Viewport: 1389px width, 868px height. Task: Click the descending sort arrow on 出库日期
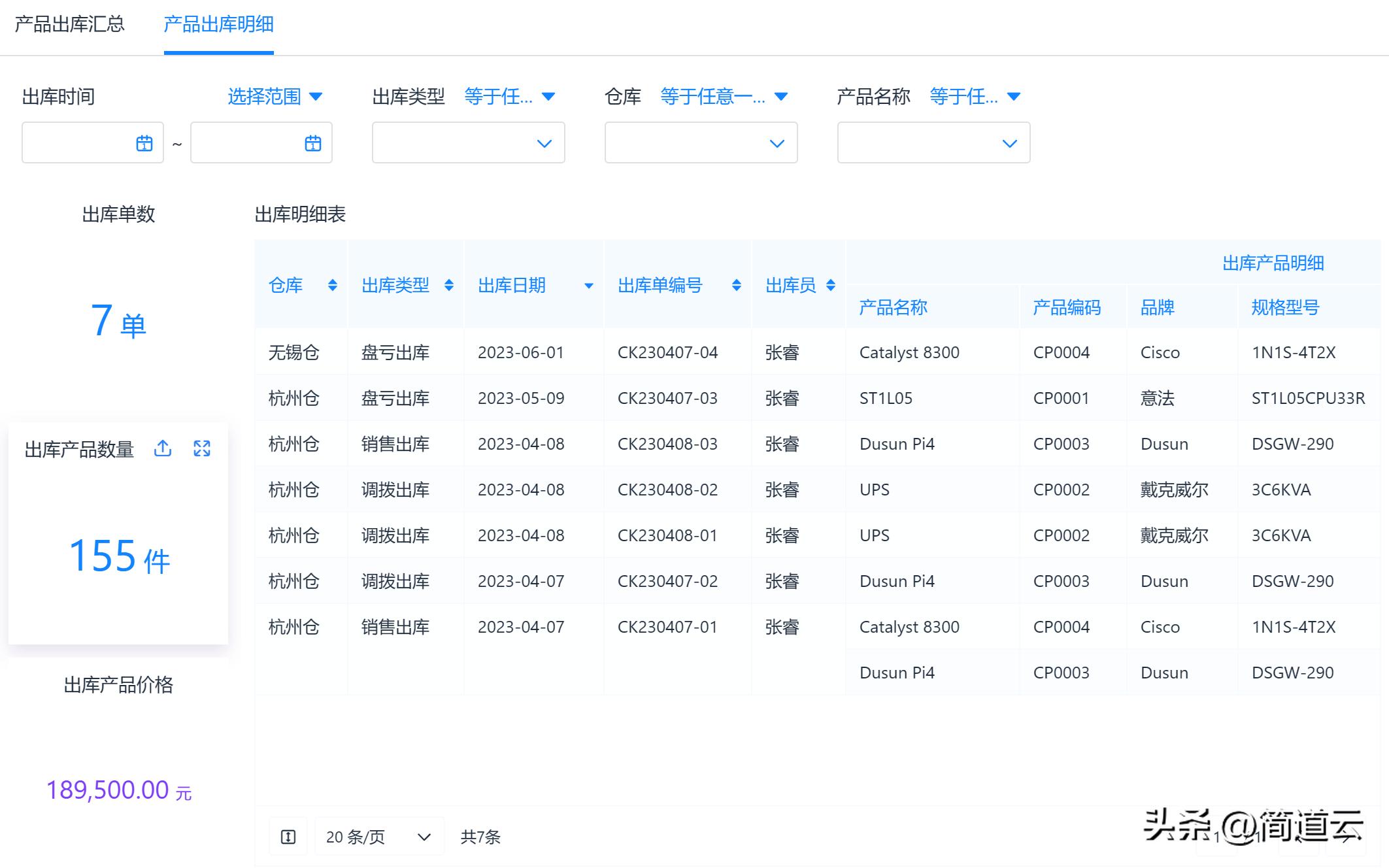(x=589, y=286)
